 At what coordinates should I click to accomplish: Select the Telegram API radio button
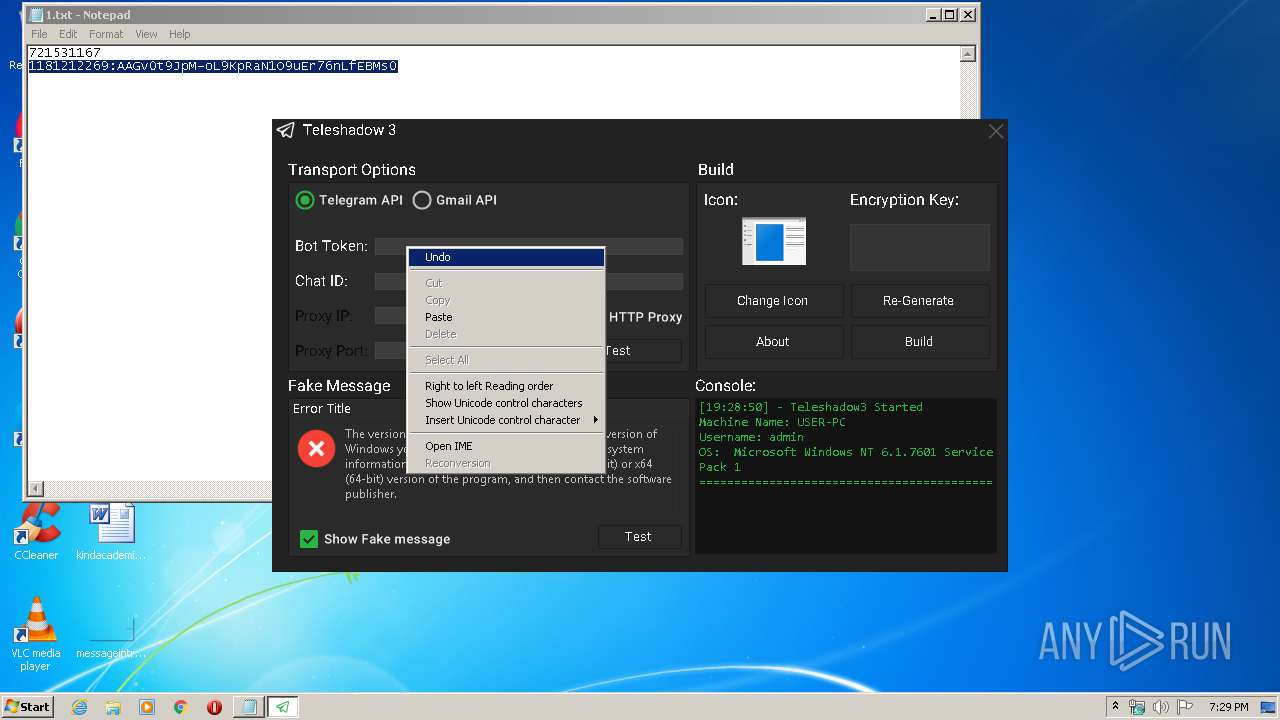305,200
